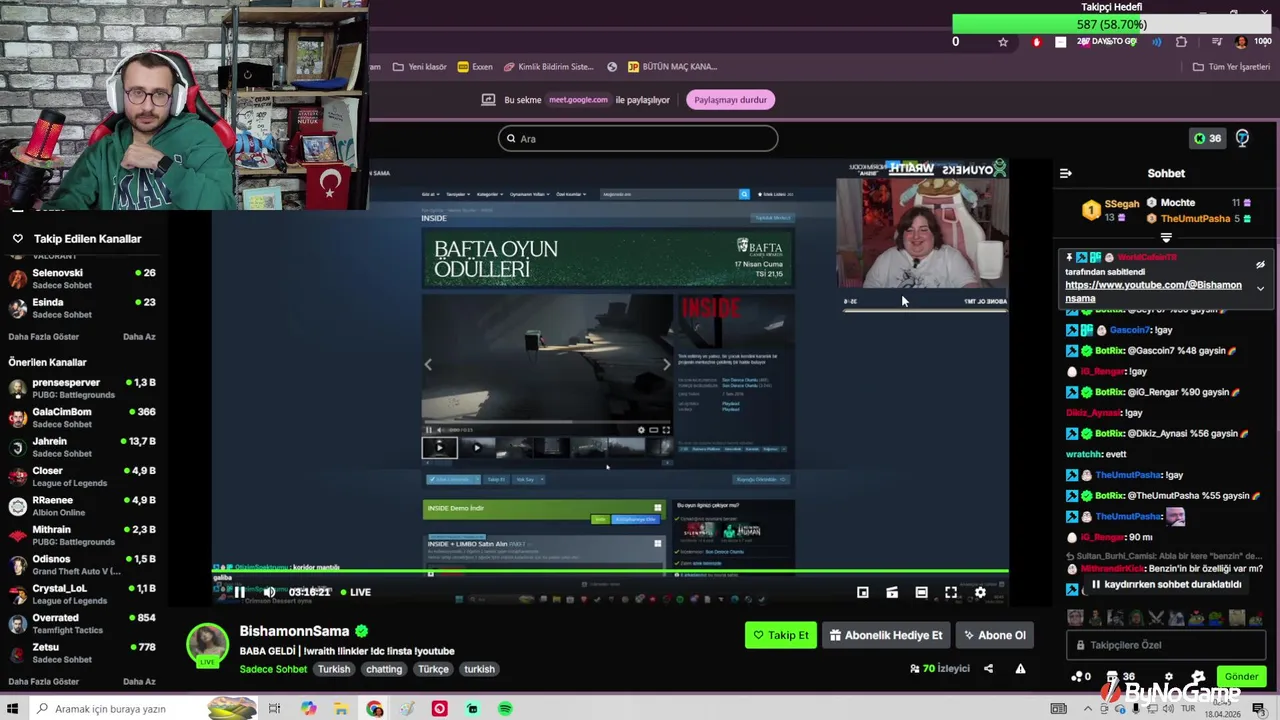
Task: Expand the pinned message chevron
Action: click(x=1260, y=288)
